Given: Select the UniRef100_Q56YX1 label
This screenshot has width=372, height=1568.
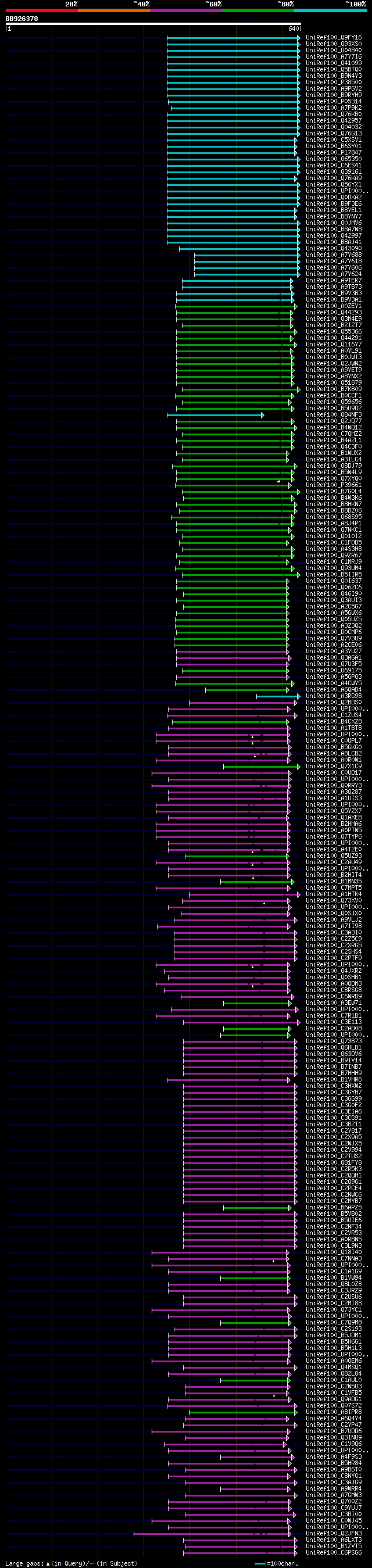Looking at the screenshot, I should [x=334, y=184].
